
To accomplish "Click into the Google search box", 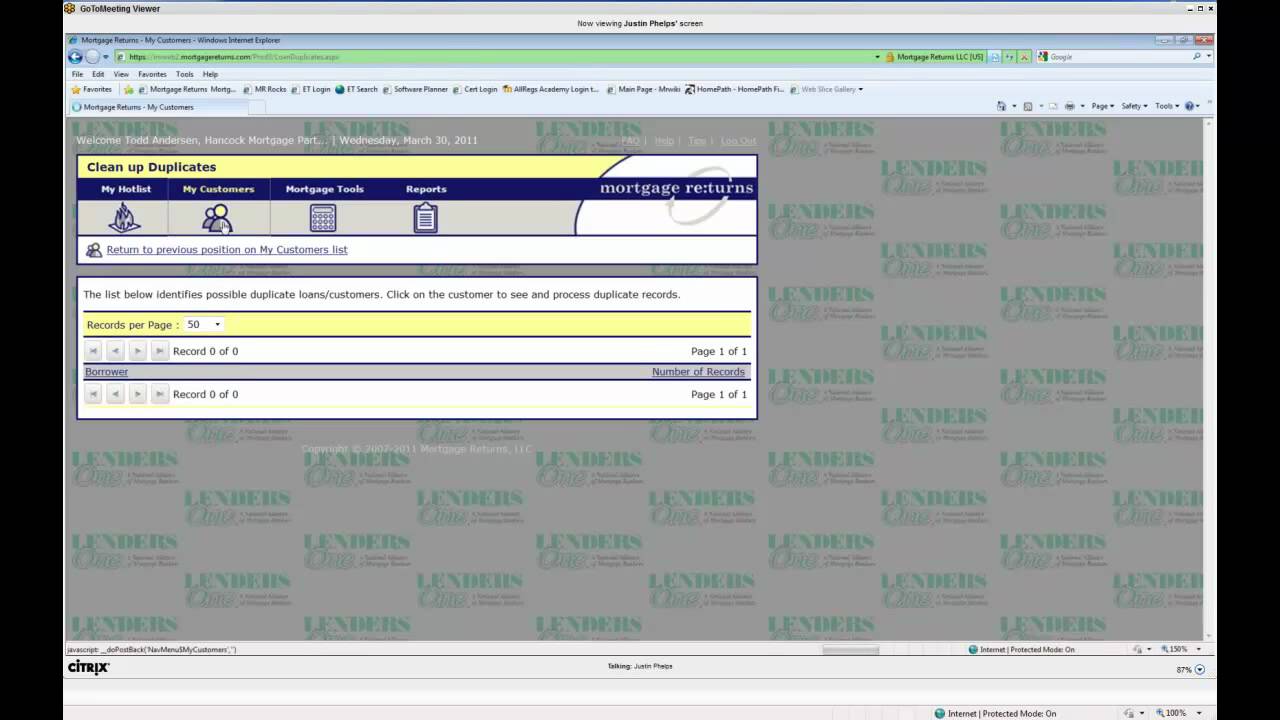I will coord(1118,57).
